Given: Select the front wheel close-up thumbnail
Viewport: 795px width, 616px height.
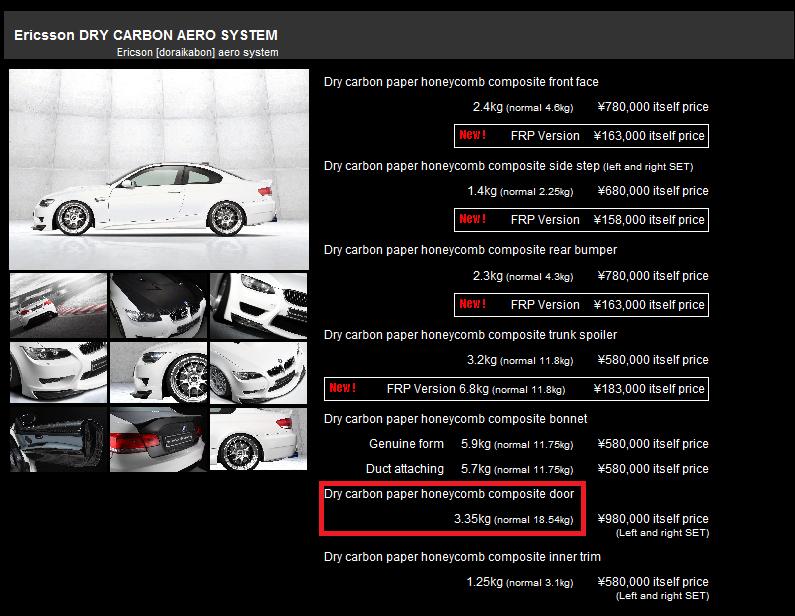Looking at the screenshot, I should click(x=158, y=373).
